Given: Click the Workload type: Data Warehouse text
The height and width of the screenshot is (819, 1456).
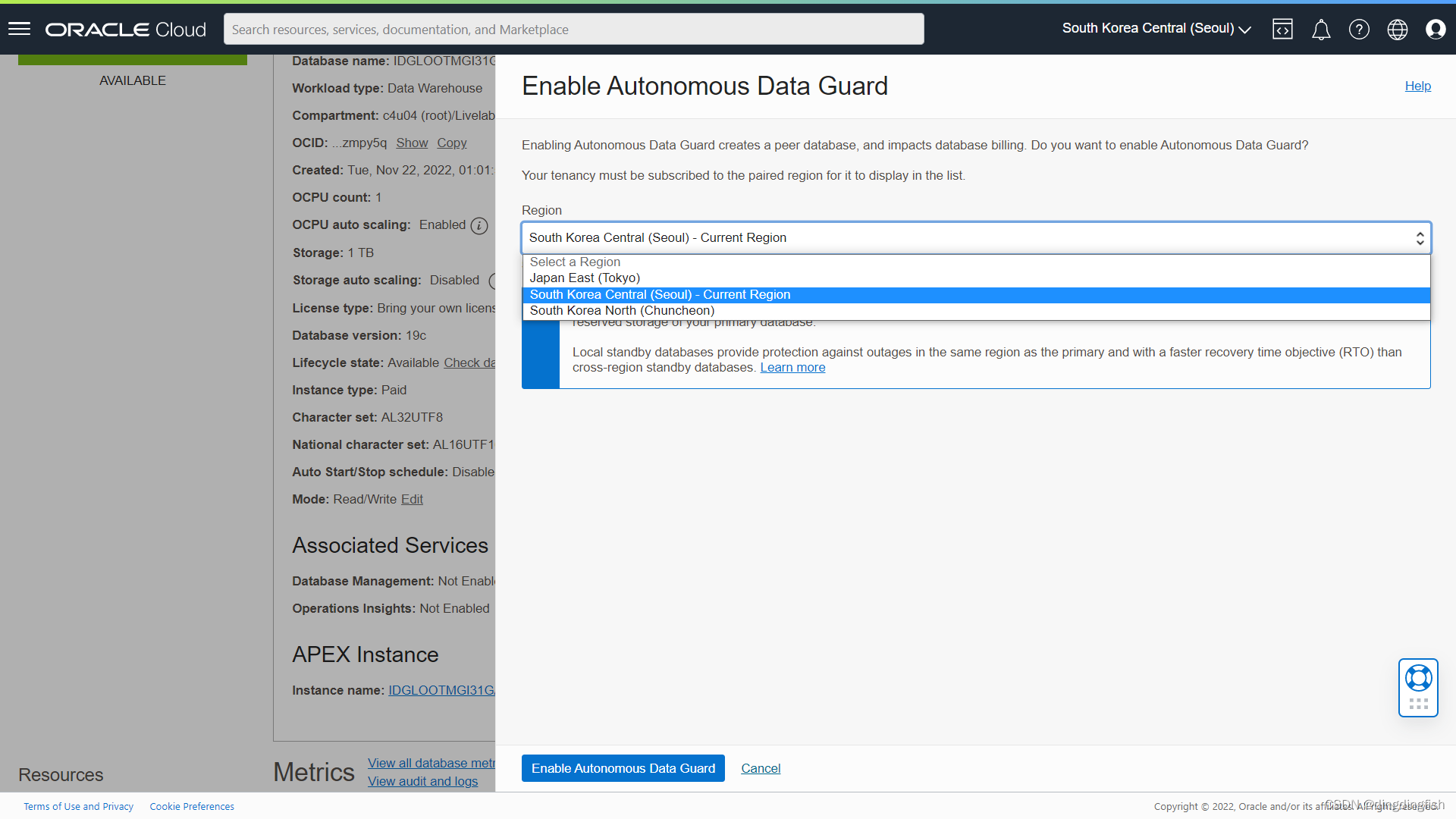Looking at the screenshot, I should click(387, 89).
